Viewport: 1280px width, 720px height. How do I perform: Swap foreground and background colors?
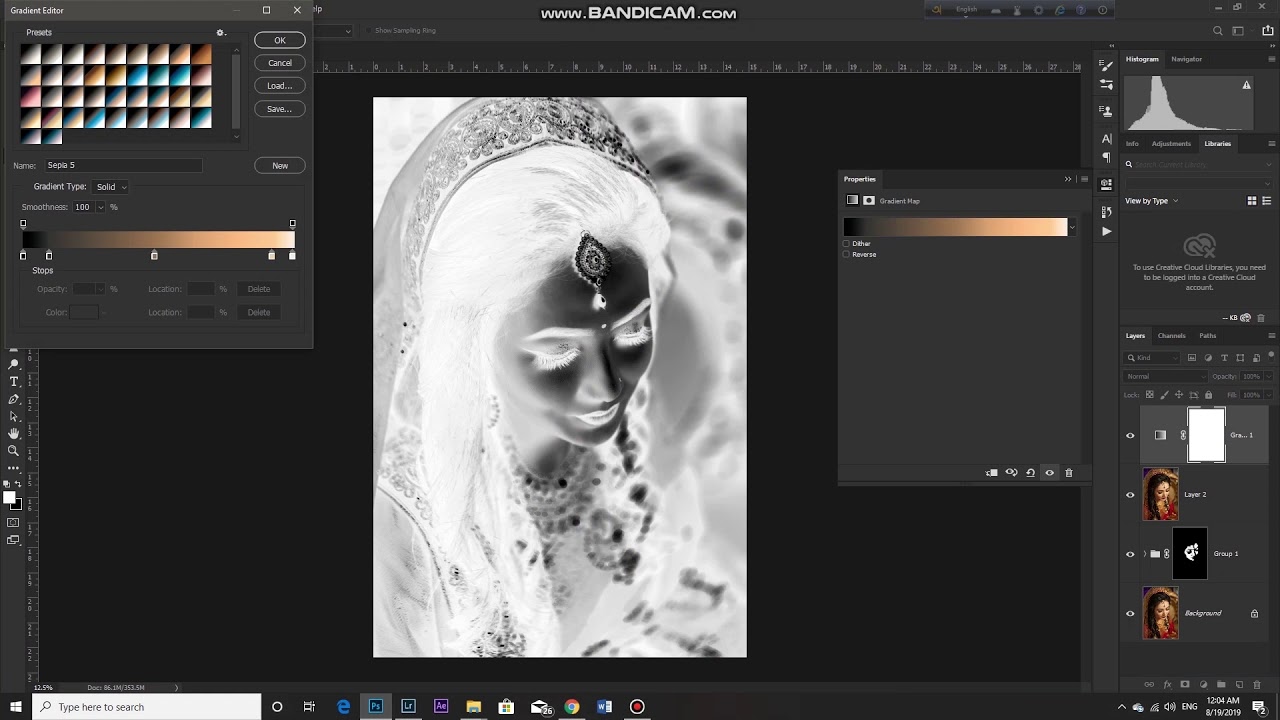point(18,484)
